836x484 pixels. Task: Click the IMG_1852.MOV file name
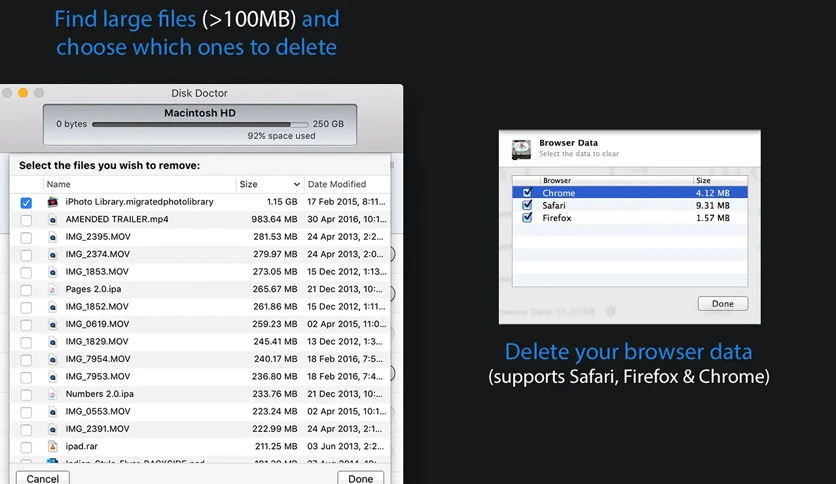tap(97, 306)
